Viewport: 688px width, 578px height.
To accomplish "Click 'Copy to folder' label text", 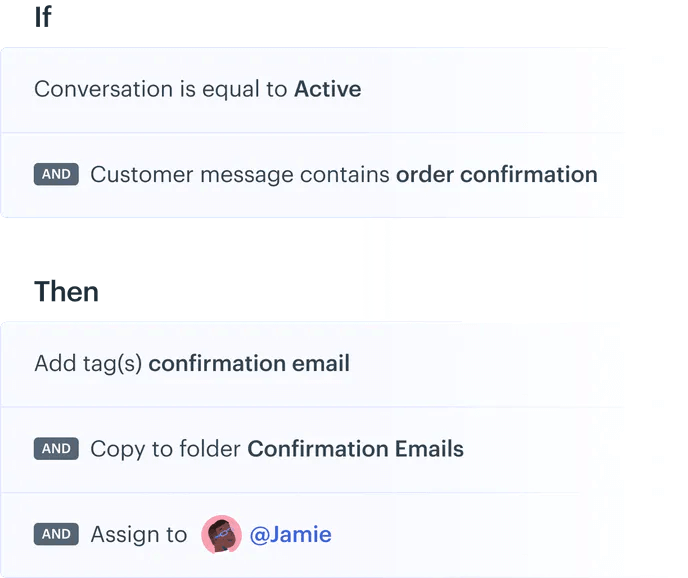I will (x=165, y=449).
